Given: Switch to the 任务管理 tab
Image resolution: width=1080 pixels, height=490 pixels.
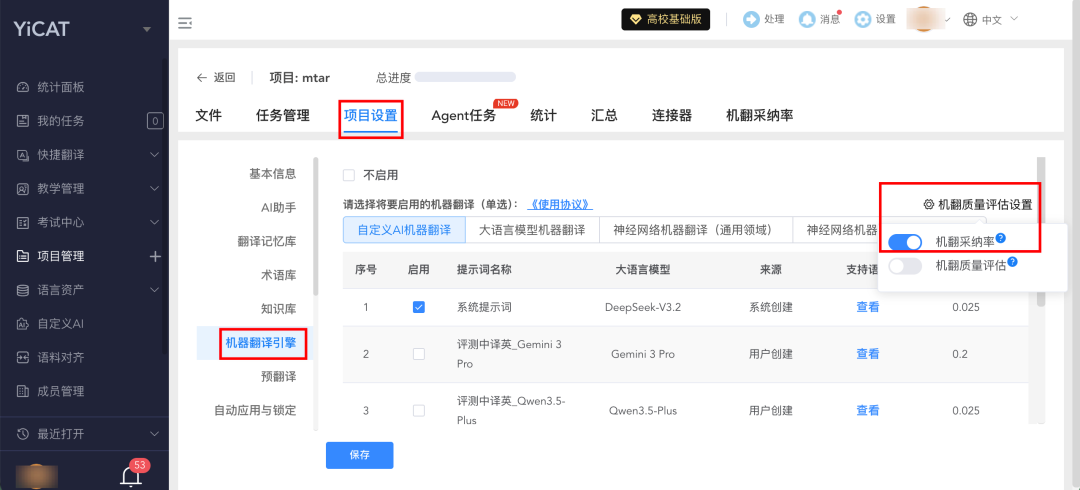Looking at the screenshot, I should point(282,116).
